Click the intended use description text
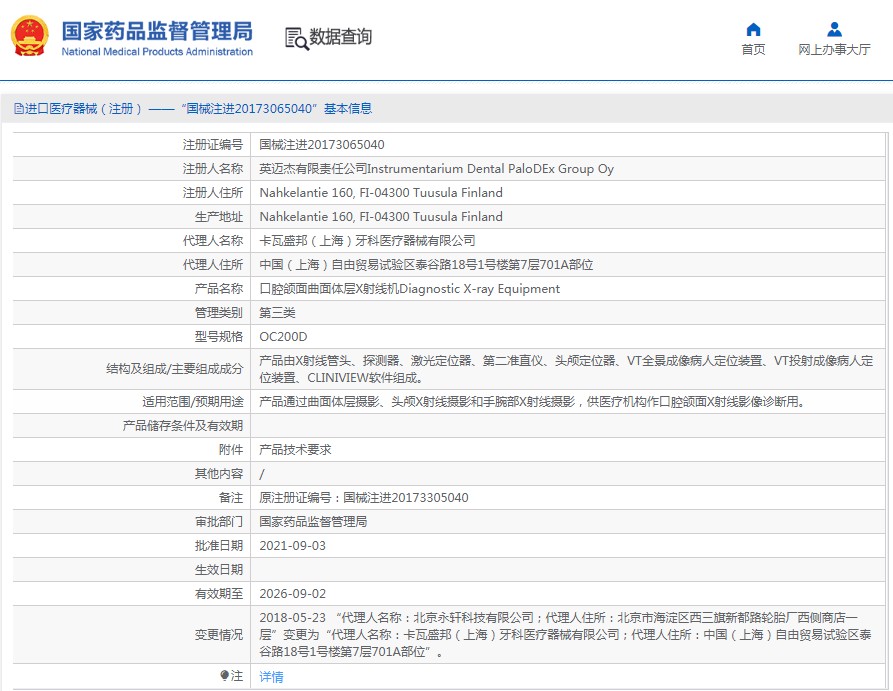 [x=534, y=402]
